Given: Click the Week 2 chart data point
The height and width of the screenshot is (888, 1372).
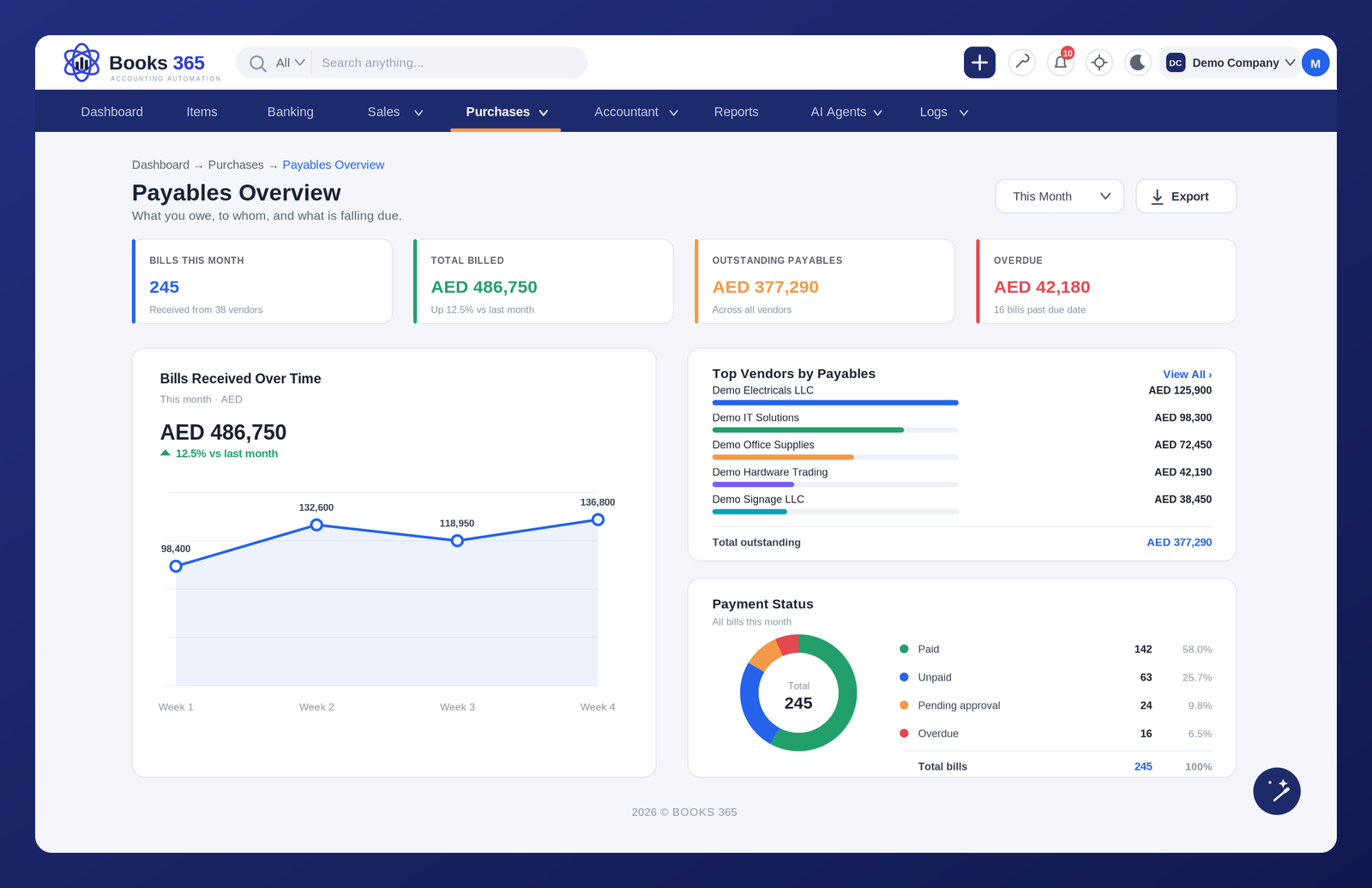Looking at the screenshot, I should pos(316,525).
